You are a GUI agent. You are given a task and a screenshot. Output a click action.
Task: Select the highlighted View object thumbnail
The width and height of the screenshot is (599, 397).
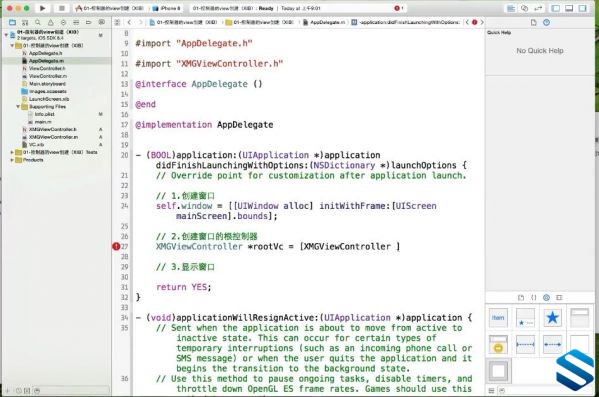498,371
